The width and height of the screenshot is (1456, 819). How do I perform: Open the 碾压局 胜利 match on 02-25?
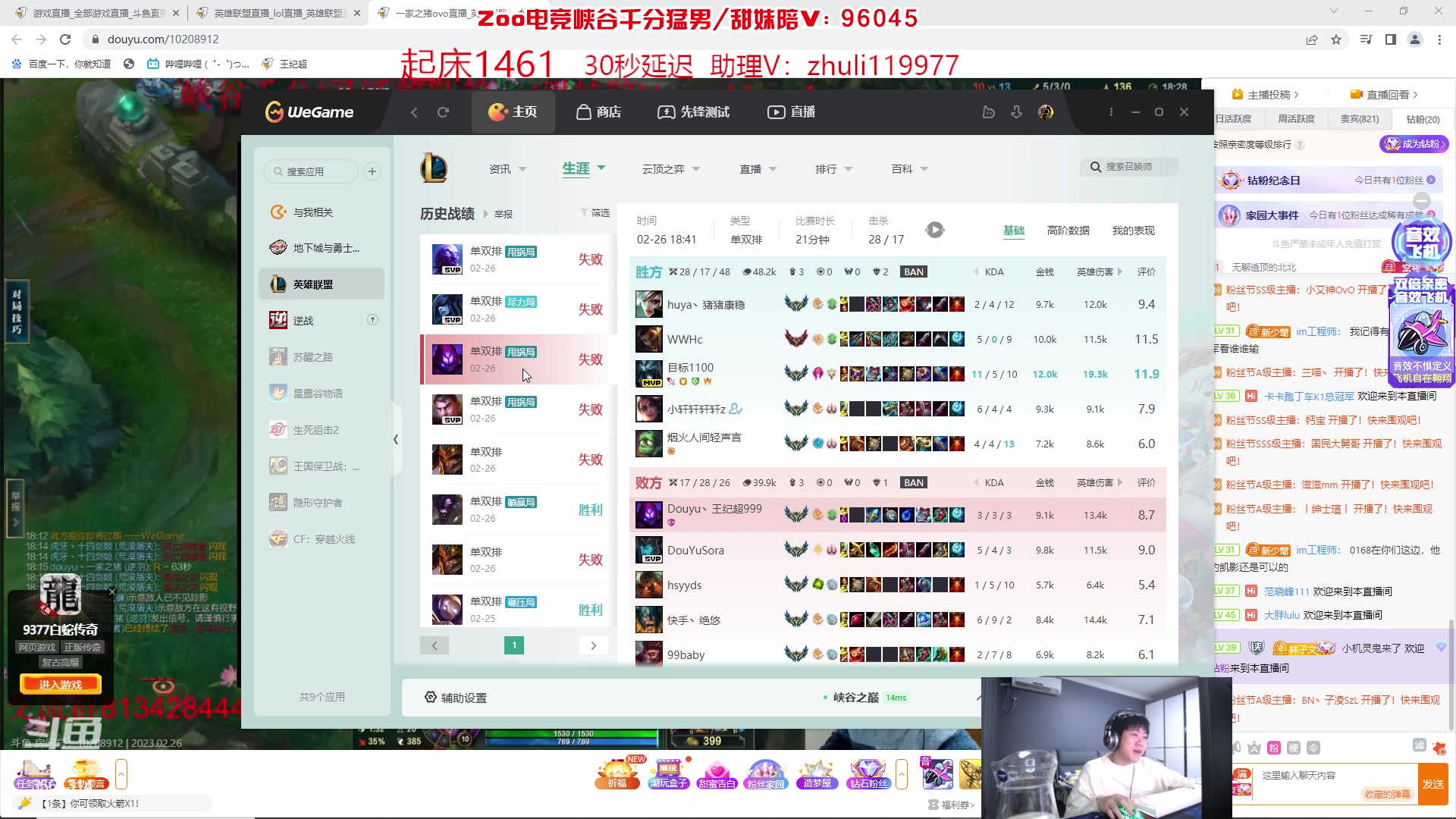pos(518,610)
